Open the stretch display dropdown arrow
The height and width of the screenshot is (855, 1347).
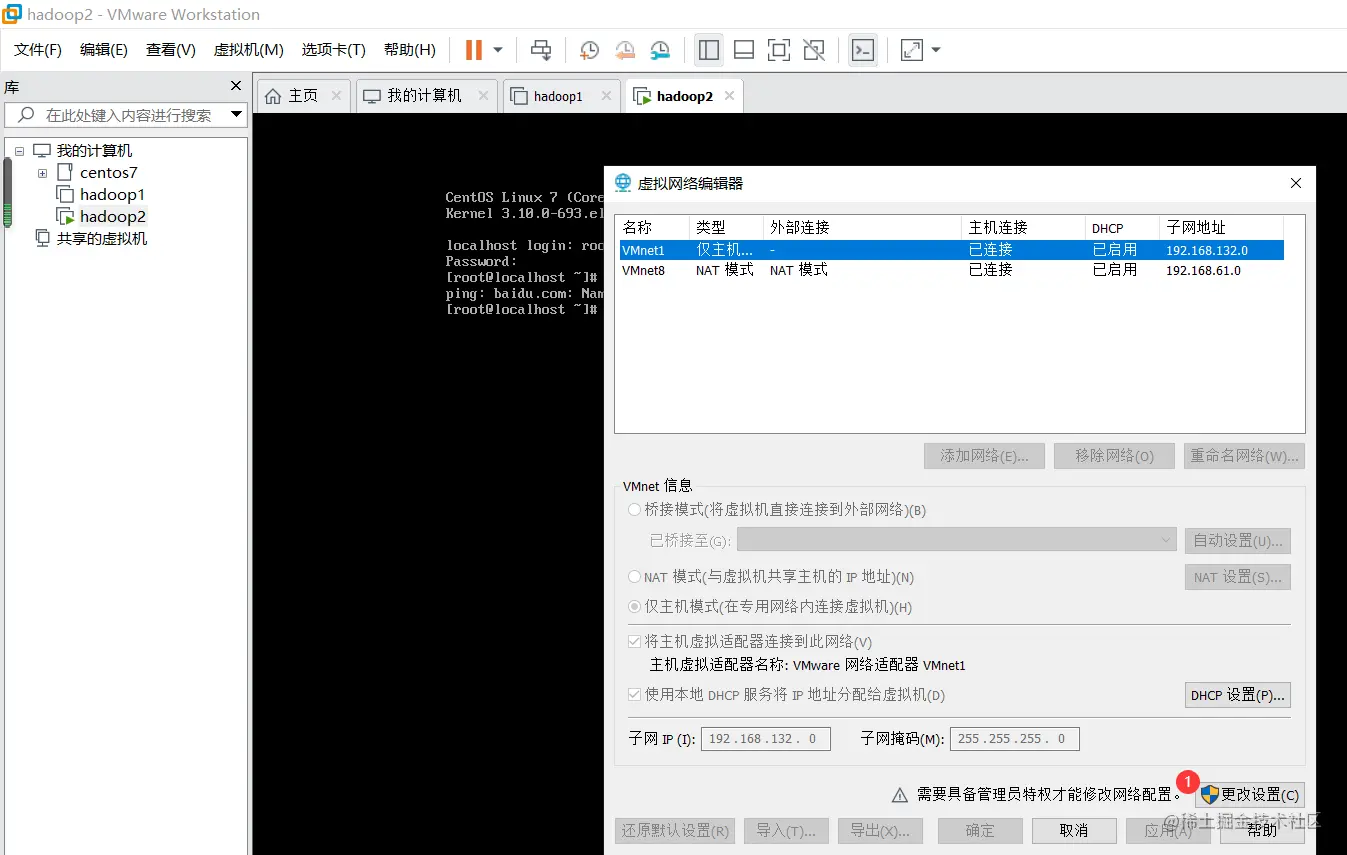tap(936, 50)
